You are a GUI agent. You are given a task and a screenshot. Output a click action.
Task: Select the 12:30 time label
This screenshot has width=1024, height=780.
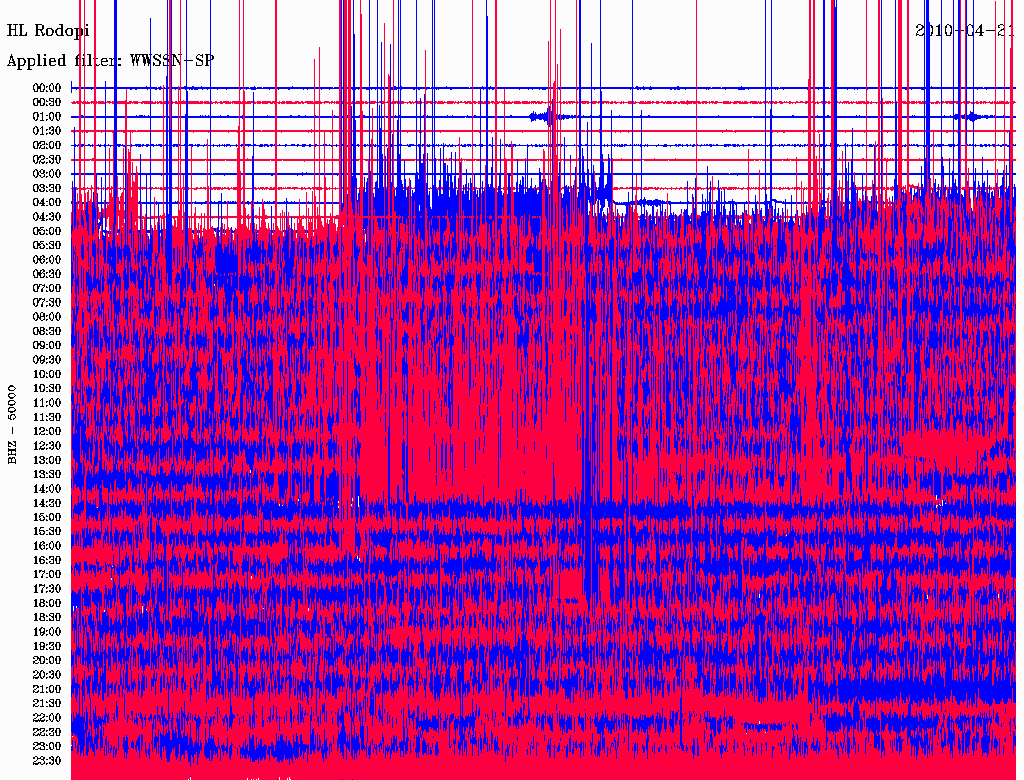(47, 446)
